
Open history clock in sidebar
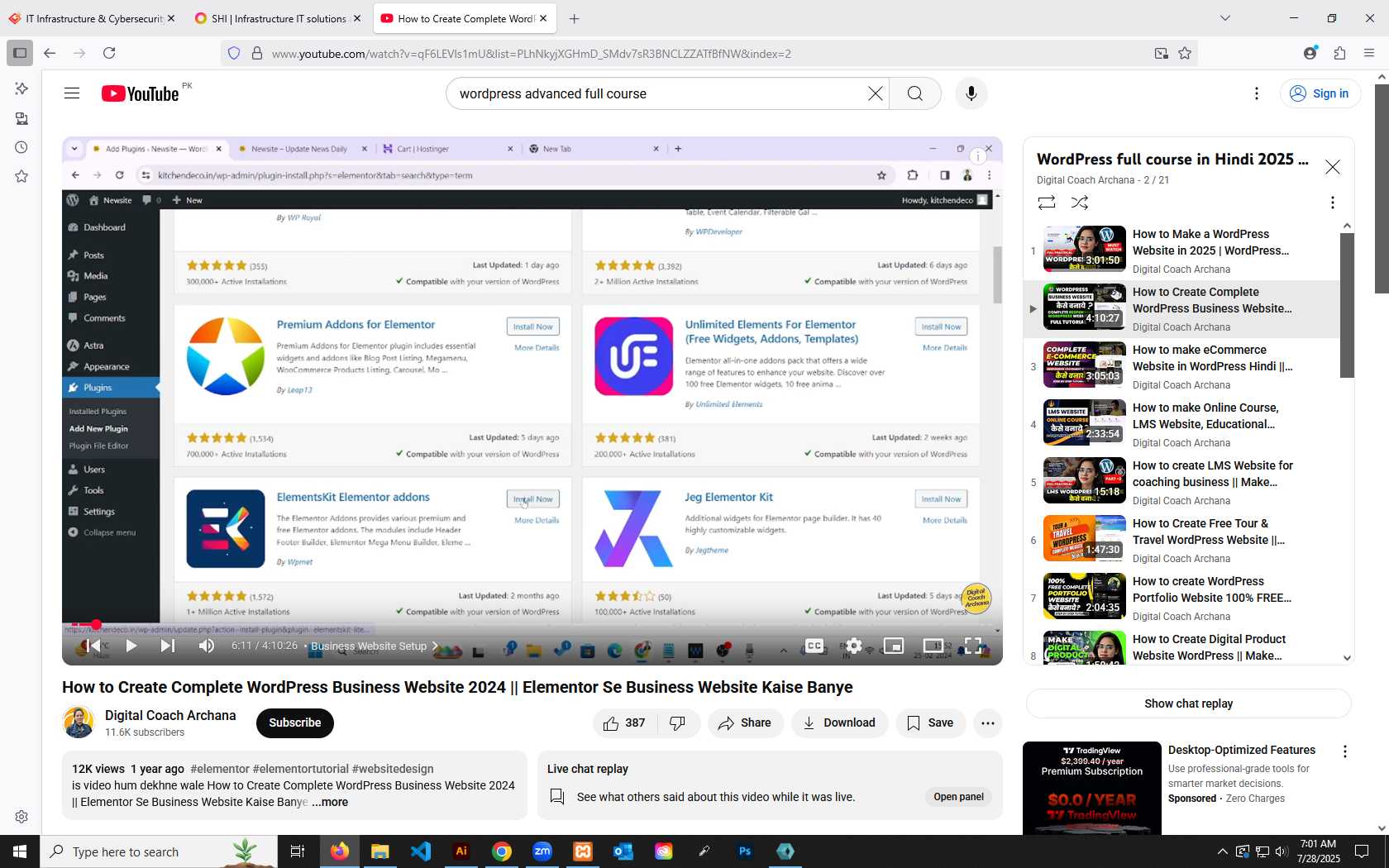point(21,147)
